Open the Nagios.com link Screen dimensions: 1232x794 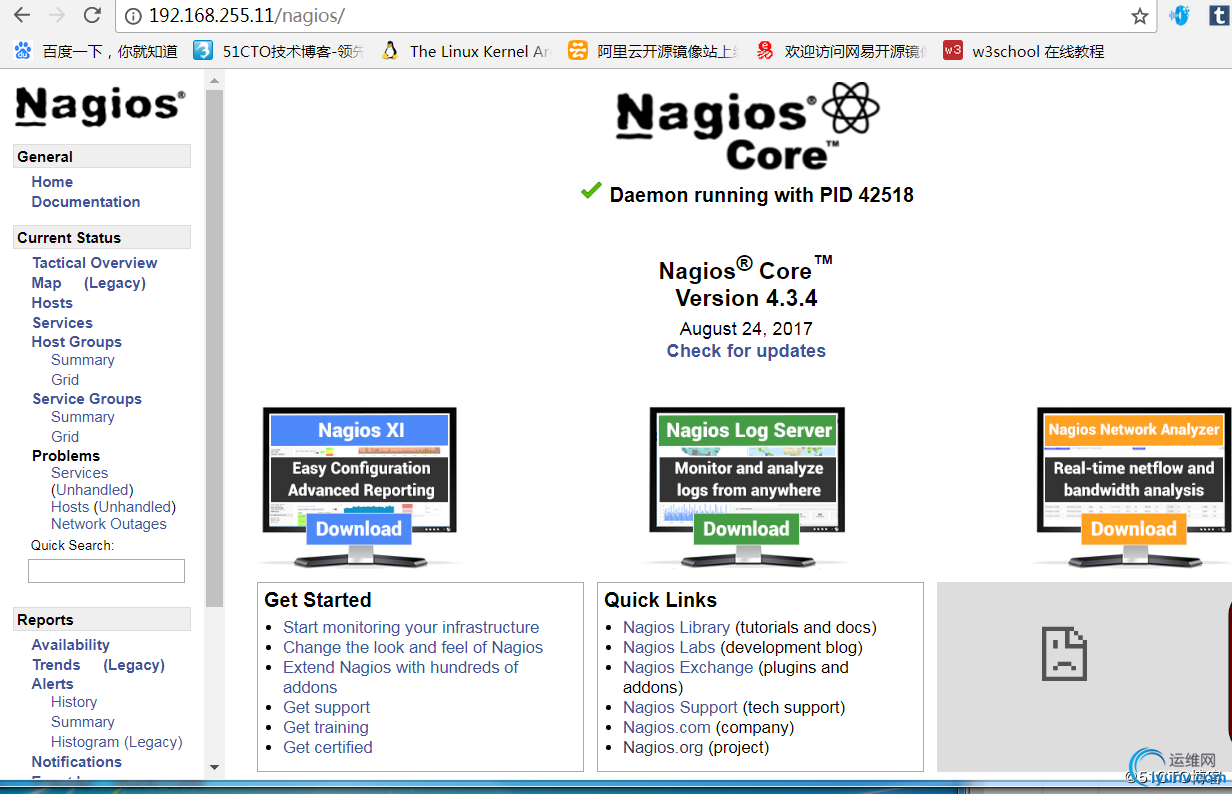pos(667,728)
